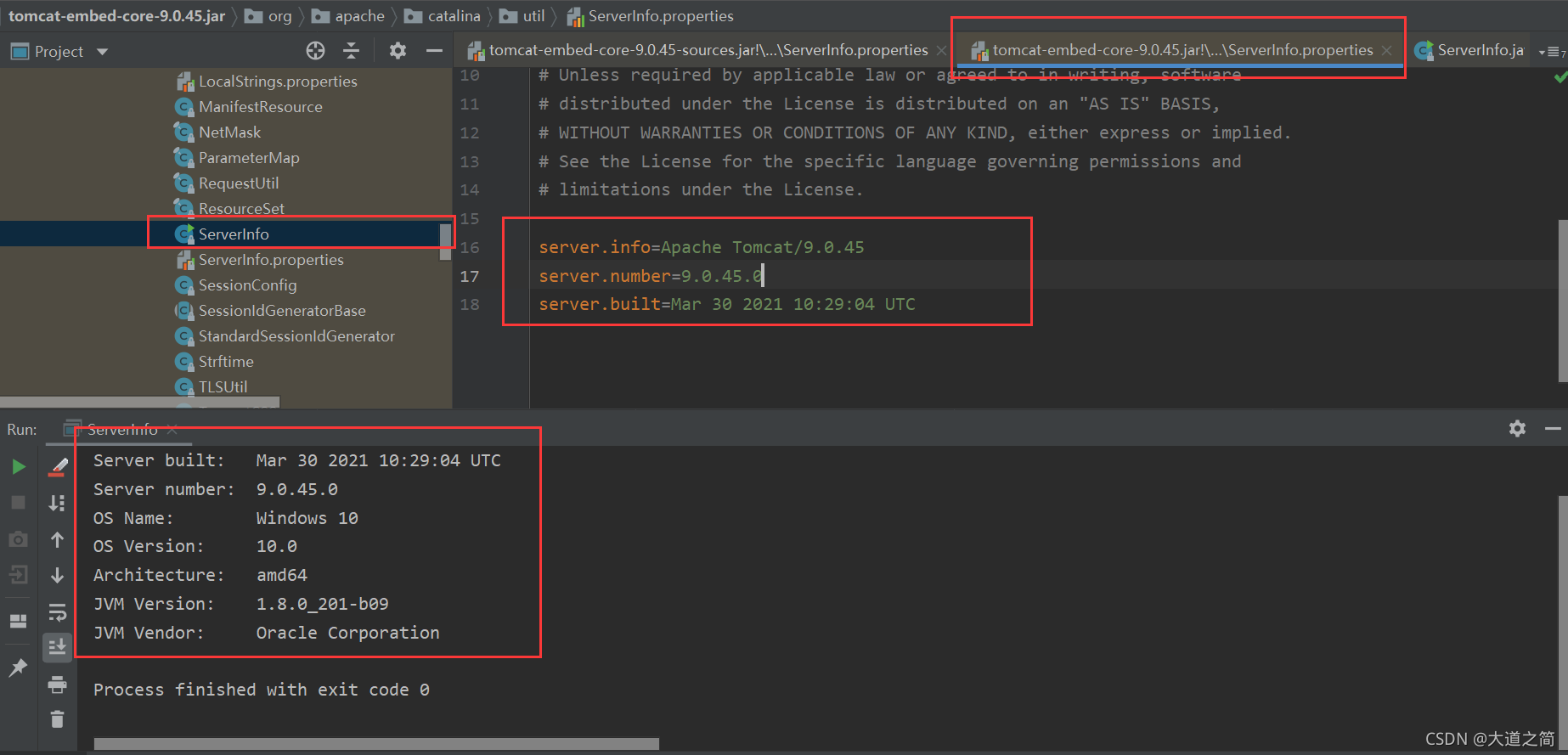The height and width of the screenshot is (755, 1568).
Task: Rerun ServerInfo with green play button
Action: click(18, 466)
